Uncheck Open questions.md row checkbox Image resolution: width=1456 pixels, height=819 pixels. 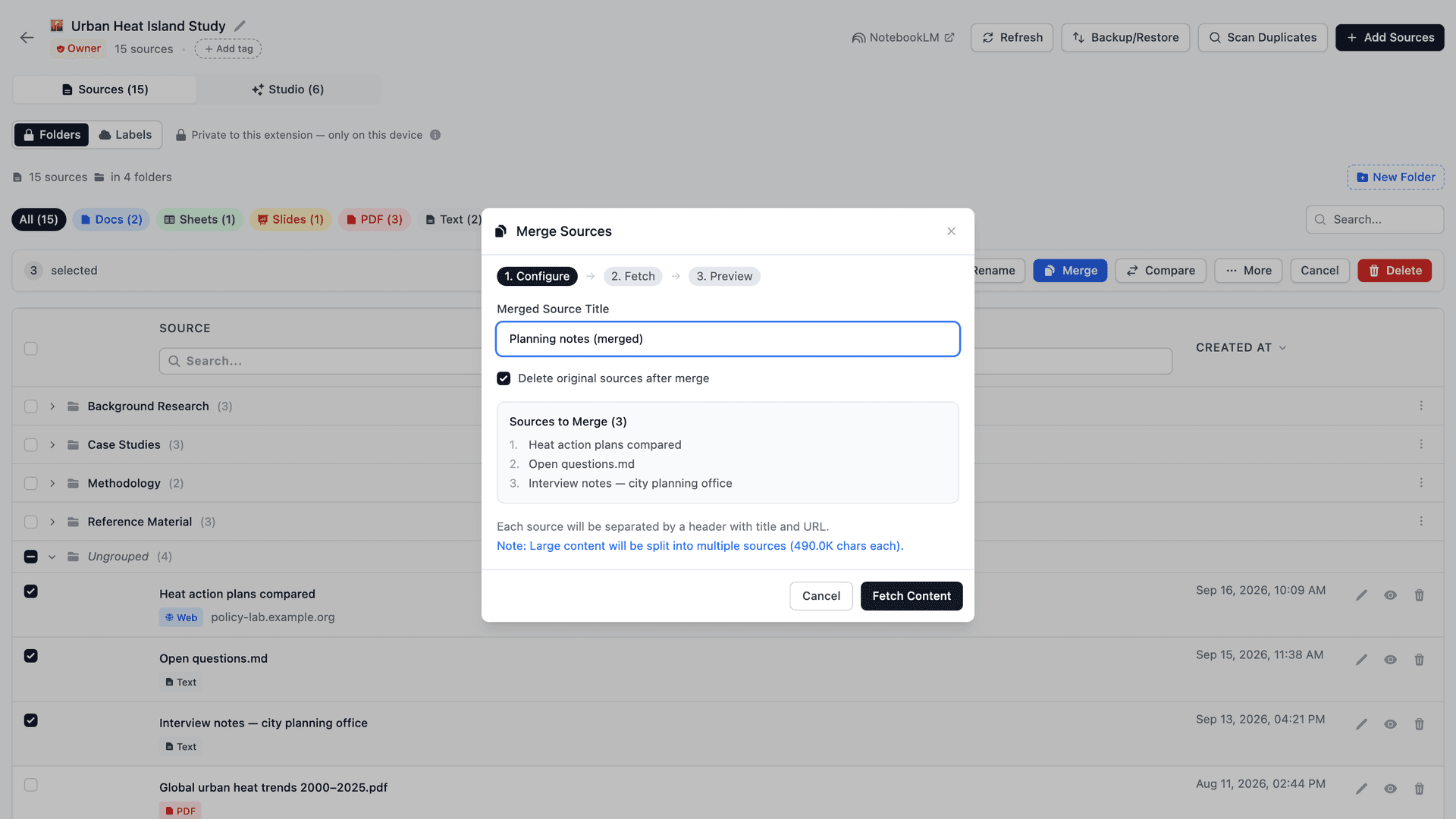31,656
